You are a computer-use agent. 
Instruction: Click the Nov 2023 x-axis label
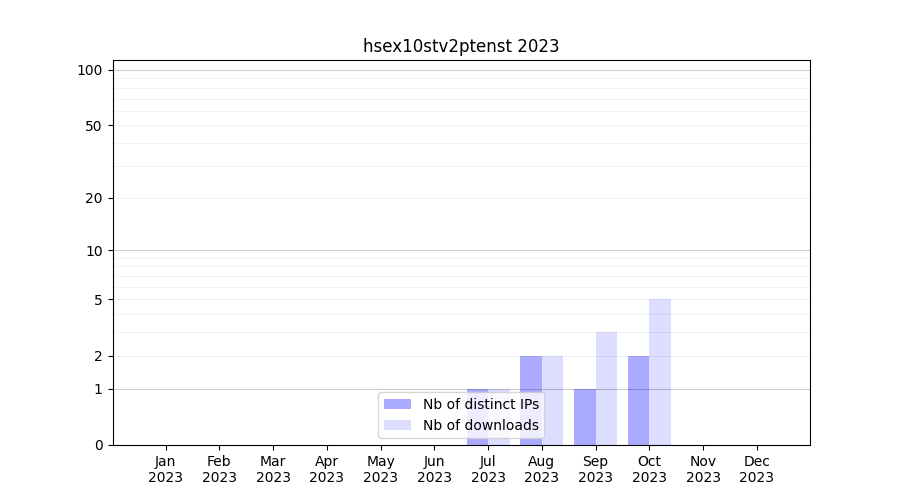click(703, 469)
